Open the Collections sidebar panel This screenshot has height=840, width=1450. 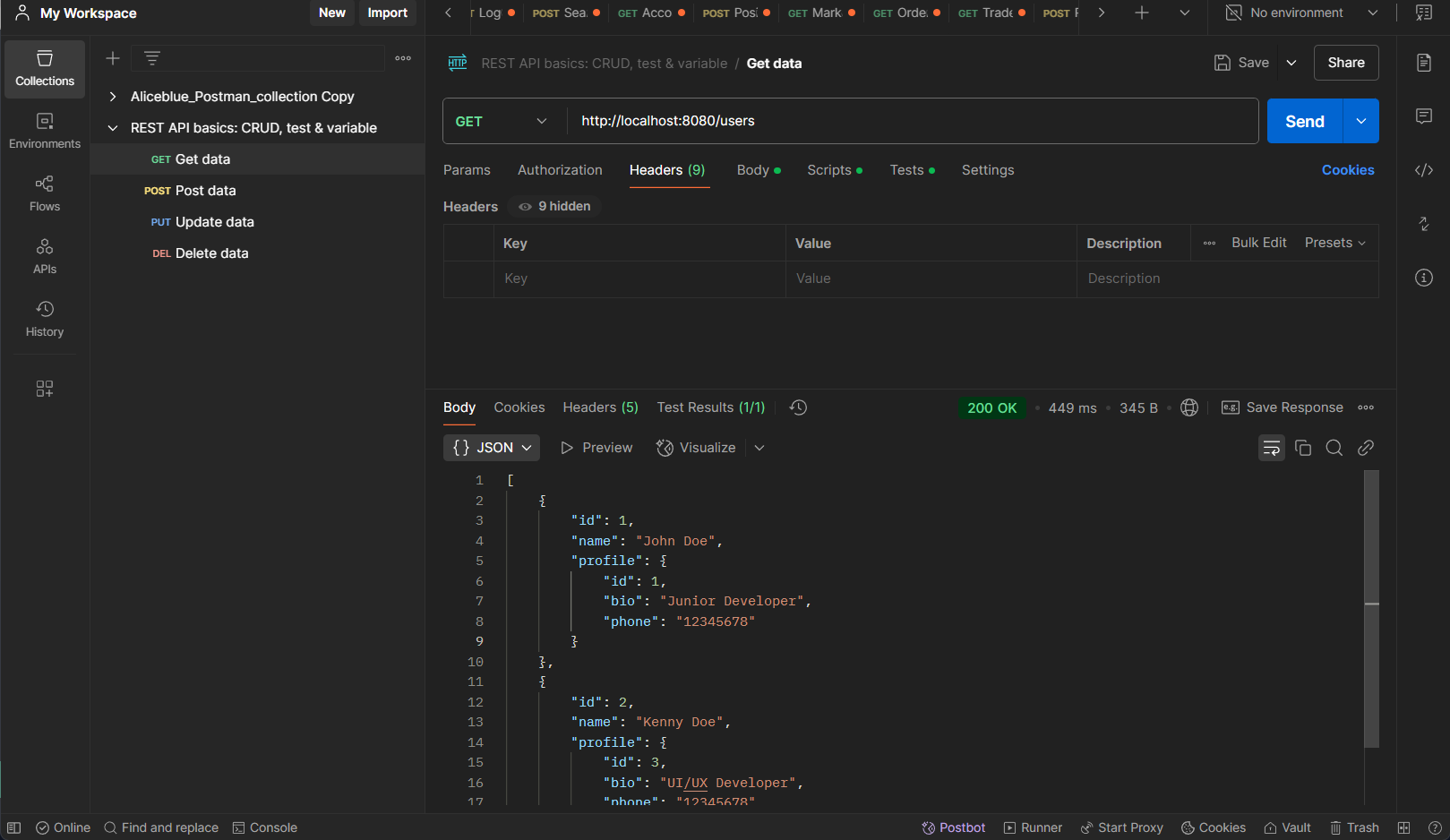coord(45,69)
